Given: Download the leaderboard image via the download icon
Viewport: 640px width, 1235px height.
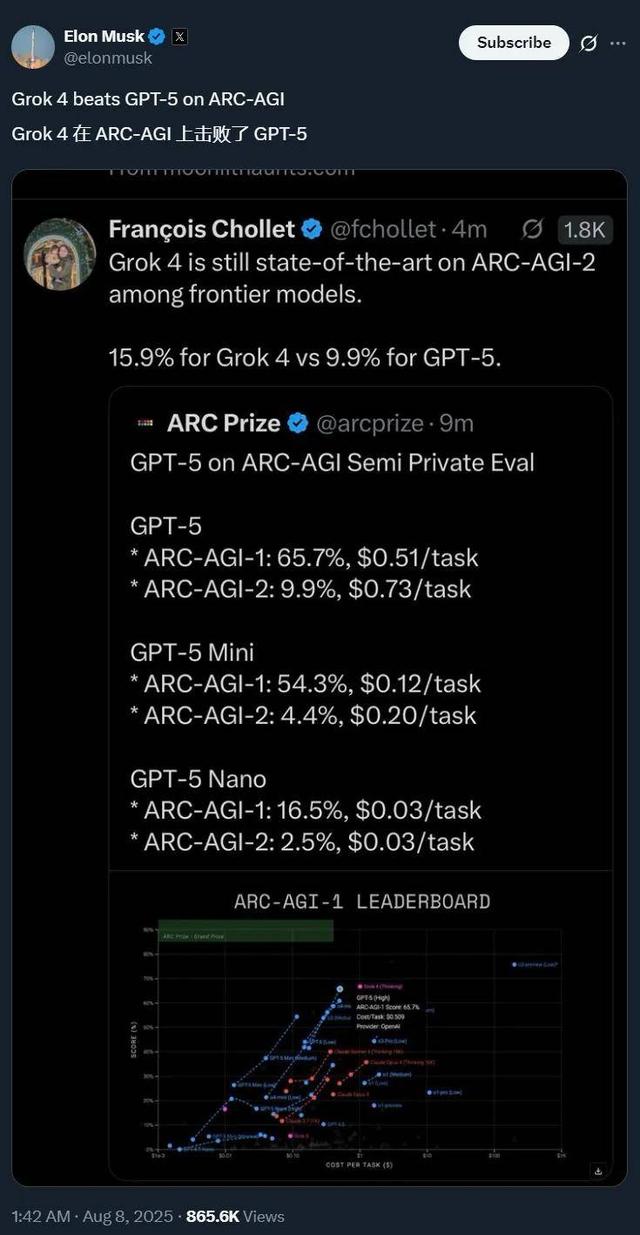Looking at the screenshot, I should pos(598,1170).
